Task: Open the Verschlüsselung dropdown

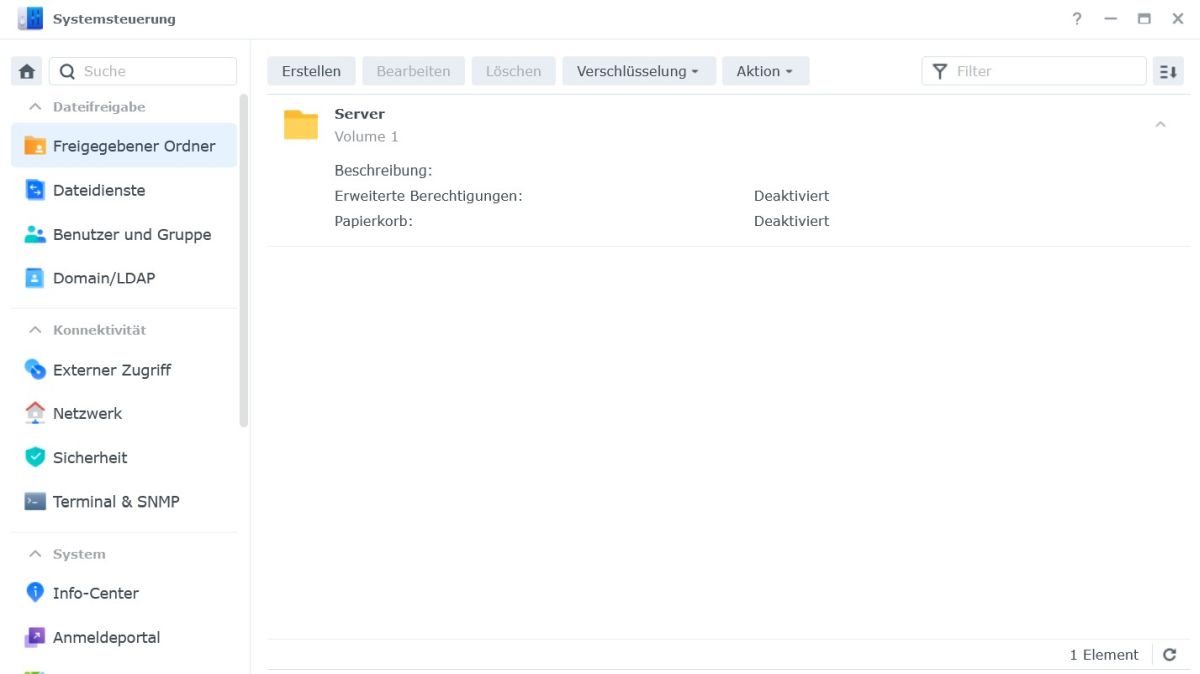Action: point(638,71)
